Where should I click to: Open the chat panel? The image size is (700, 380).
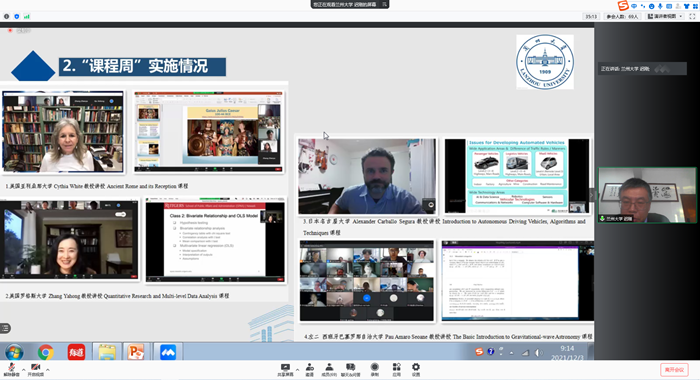point(350,369)
